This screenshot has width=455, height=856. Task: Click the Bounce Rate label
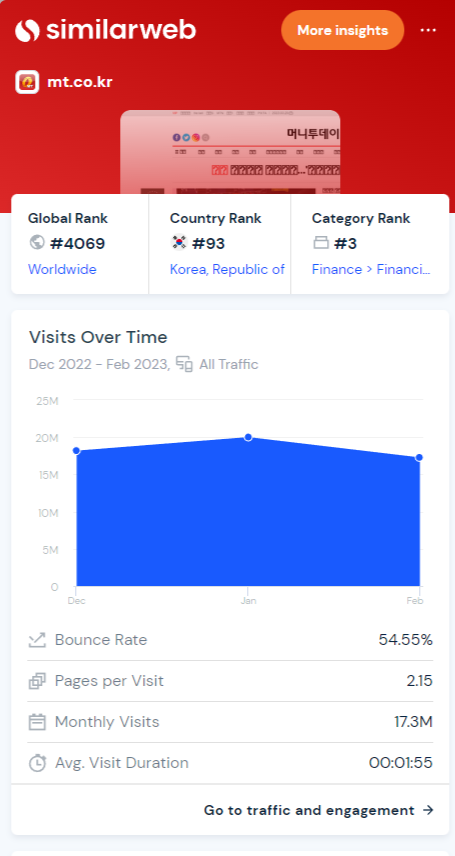click(101, 640)
